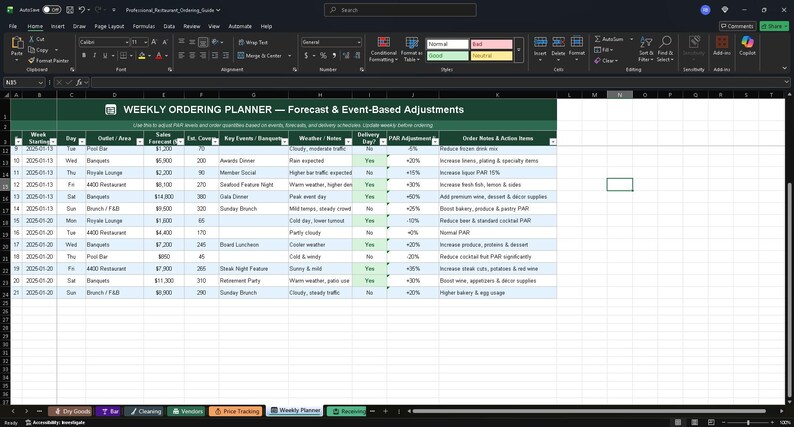Open the Data ribbon tab

click(x=169, y=26)
